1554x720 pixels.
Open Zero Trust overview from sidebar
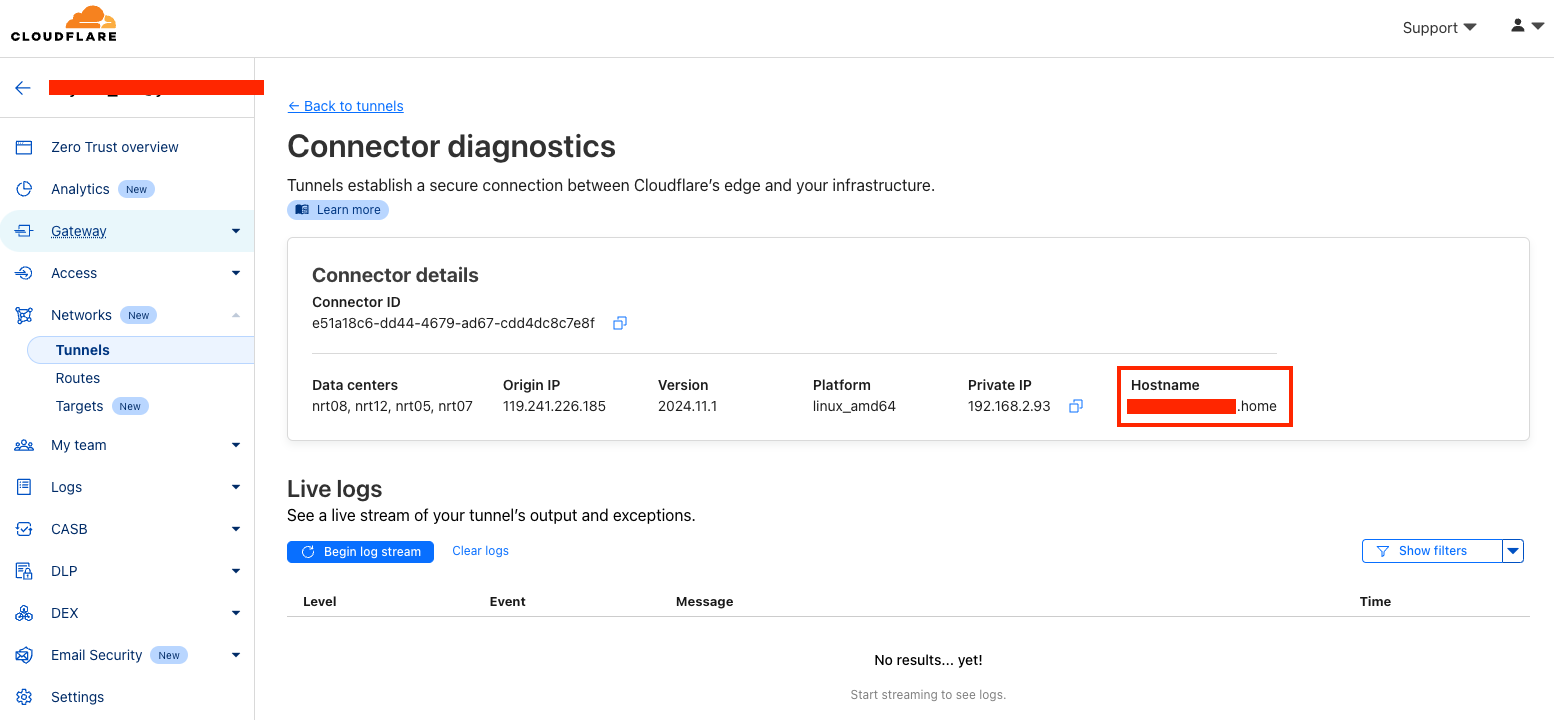click(114, 146)
